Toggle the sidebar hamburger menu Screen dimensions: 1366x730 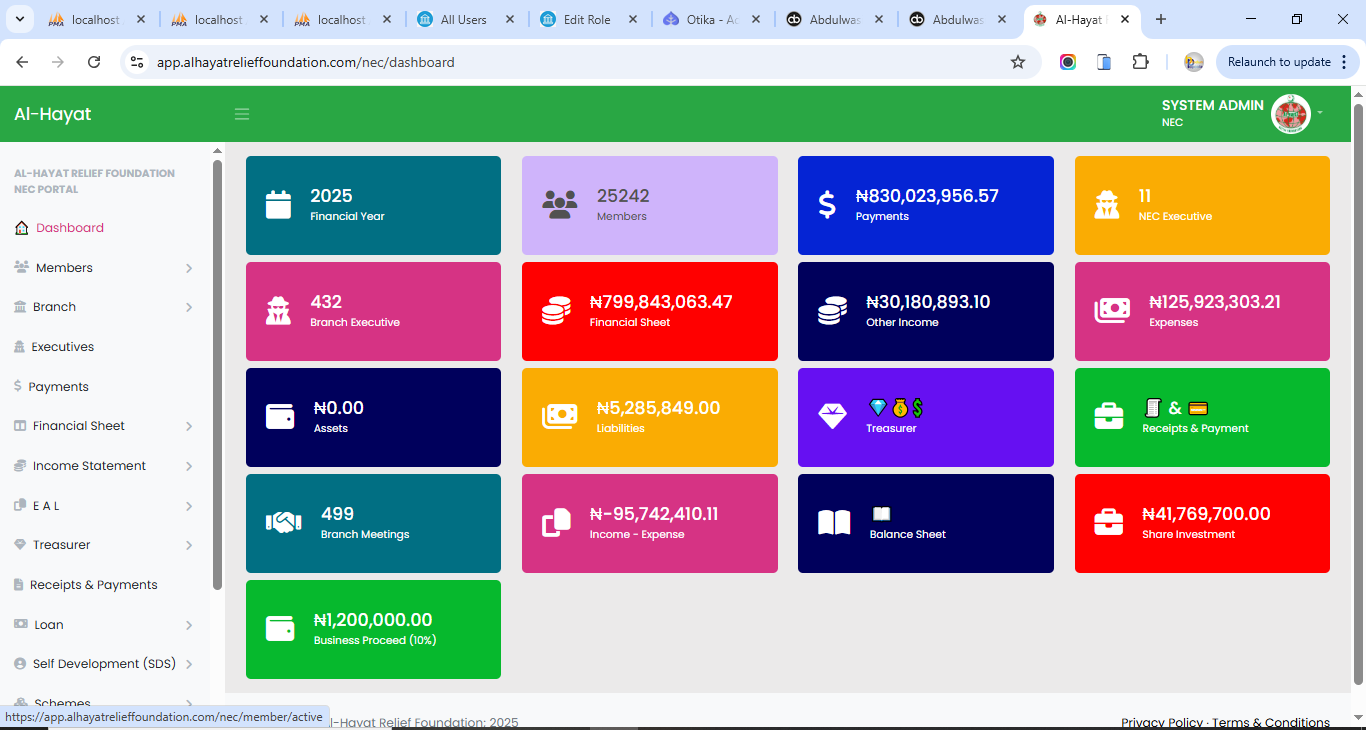pos(242,114)
